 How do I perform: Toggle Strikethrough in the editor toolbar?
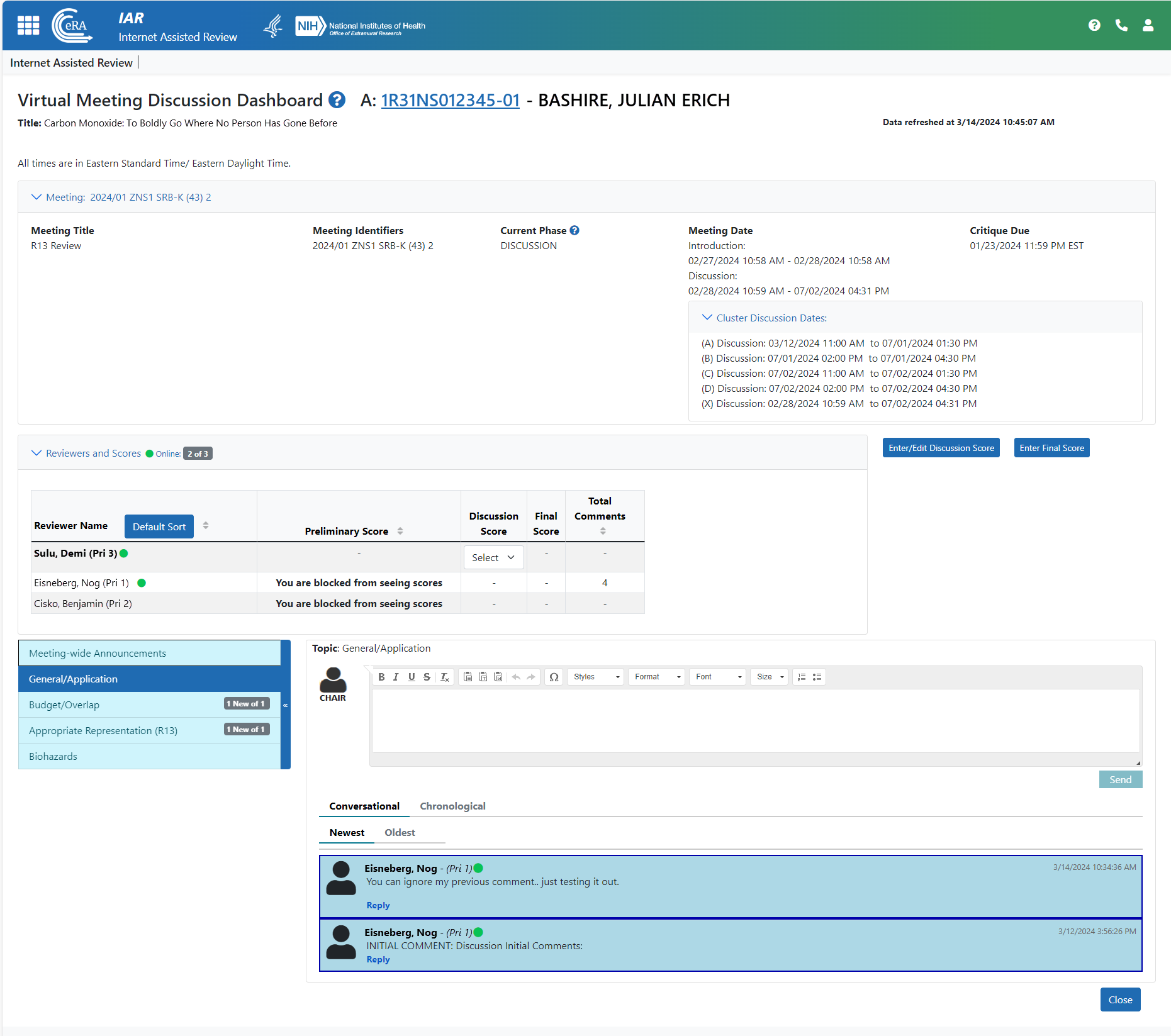point(427,677)
